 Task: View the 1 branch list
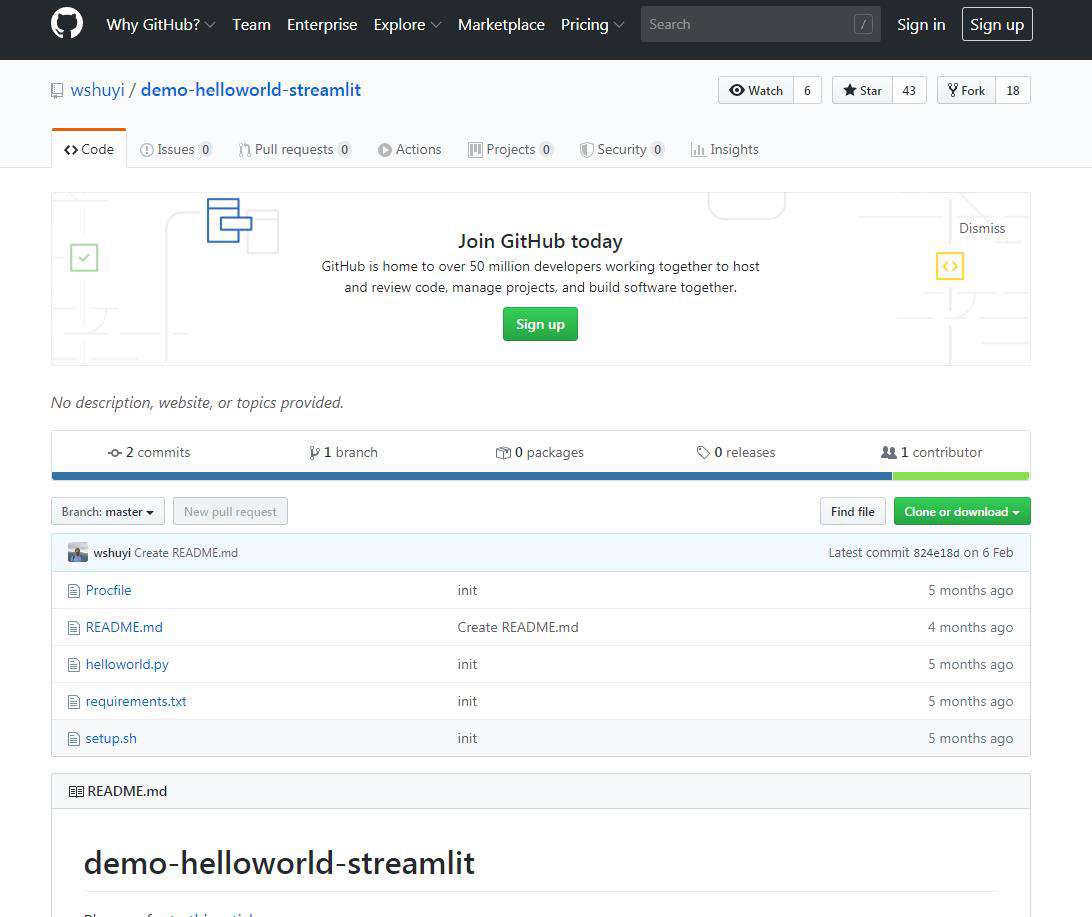[343, 453]
